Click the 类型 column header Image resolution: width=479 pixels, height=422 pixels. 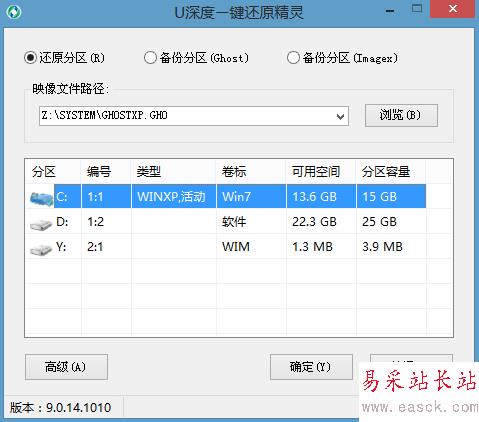(x=173, y=172)
